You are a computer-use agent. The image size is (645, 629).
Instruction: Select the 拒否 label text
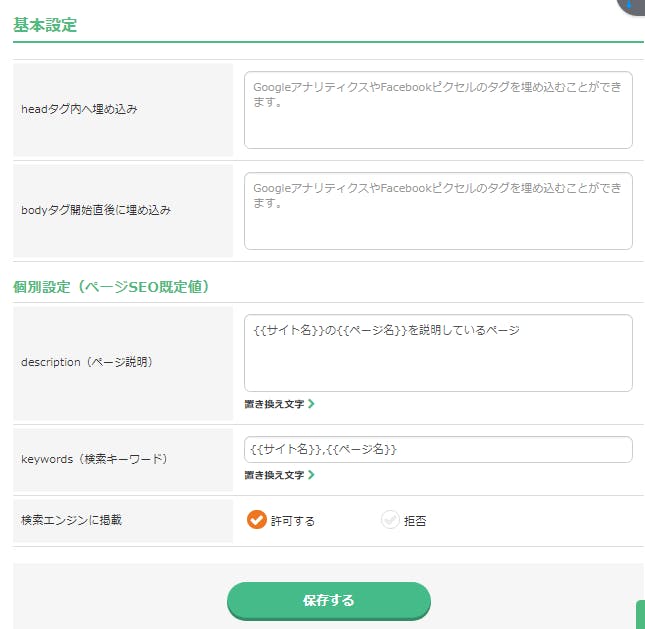(415, 521)
